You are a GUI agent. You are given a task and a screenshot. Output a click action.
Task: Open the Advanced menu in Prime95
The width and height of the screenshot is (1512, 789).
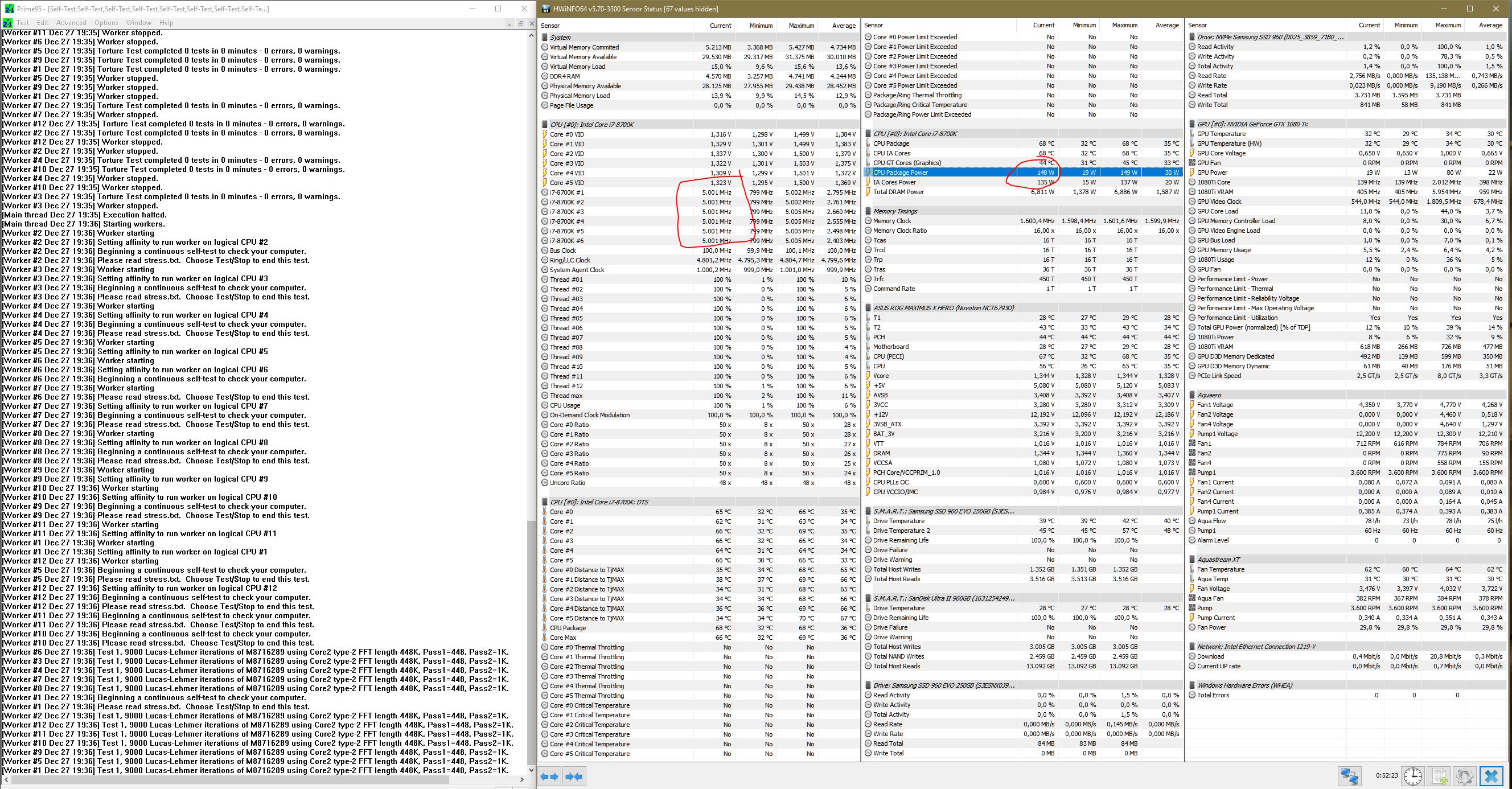71,23
